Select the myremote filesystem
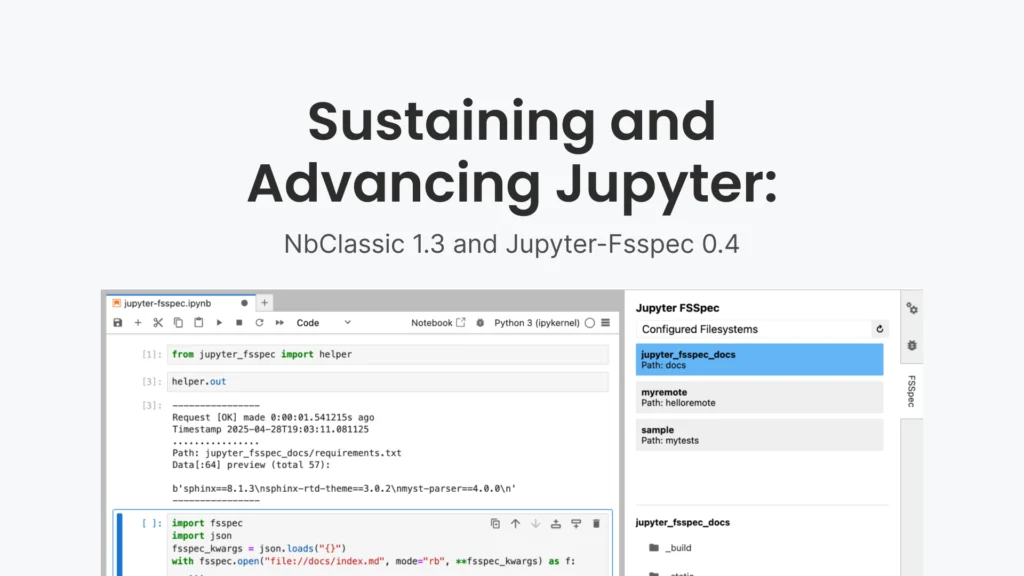Viewport: 1024px width, 576px height. click(759, 397)
